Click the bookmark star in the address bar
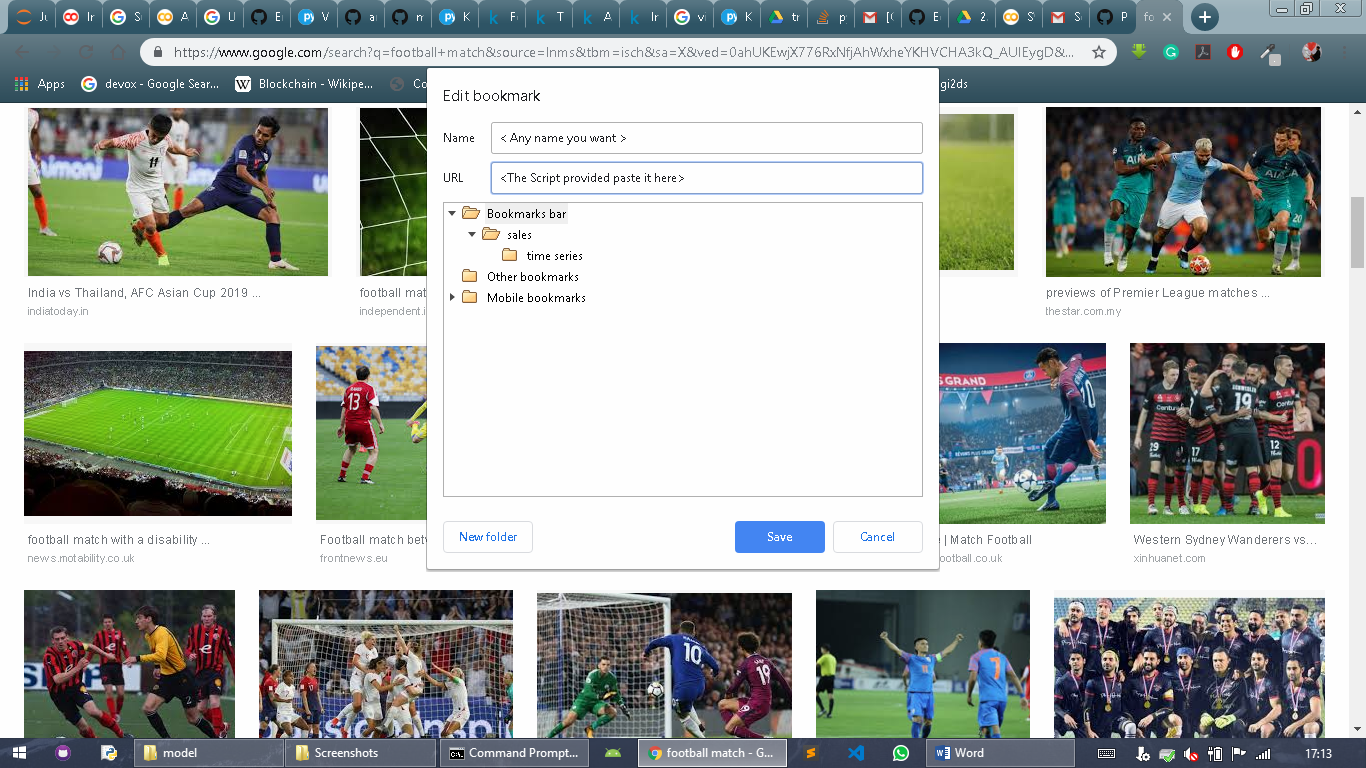Viewport: 1366px width, 768px height. tap(1100, 52)
